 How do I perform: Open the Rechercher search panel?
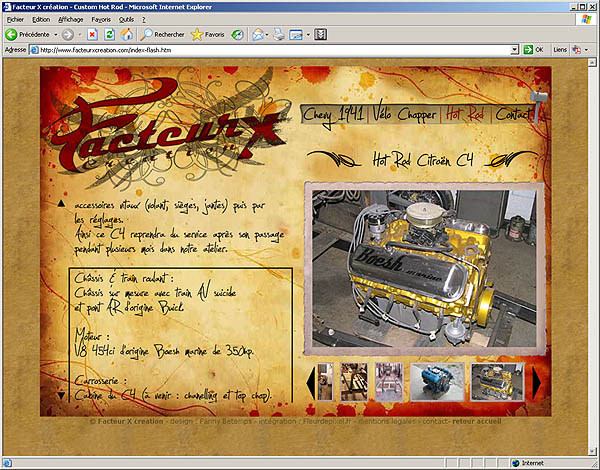[x=162, y=34]
